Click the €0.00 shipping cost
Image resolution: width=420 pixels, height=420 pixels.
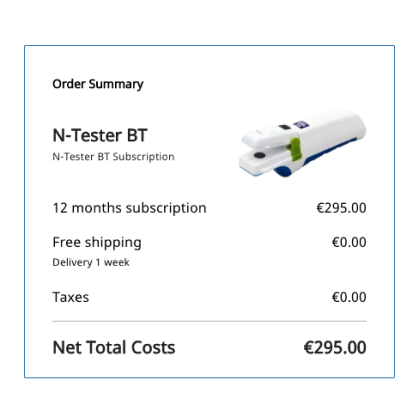click(349, 242)
